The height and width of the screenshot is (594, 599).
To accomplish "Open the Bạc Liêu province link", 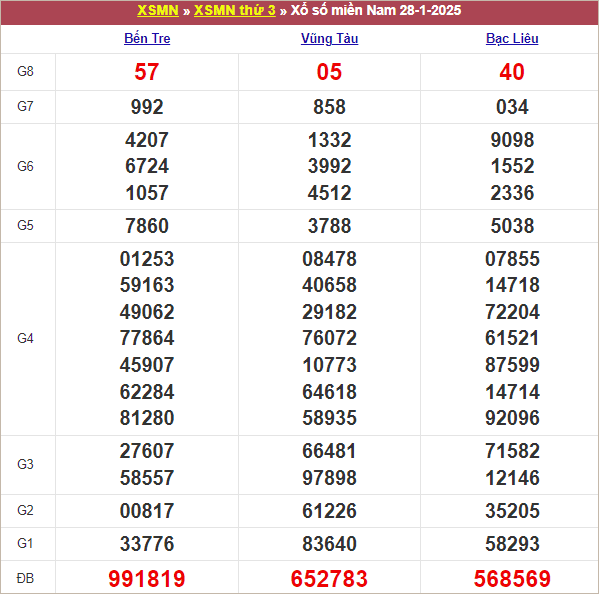I will point(512,38).
